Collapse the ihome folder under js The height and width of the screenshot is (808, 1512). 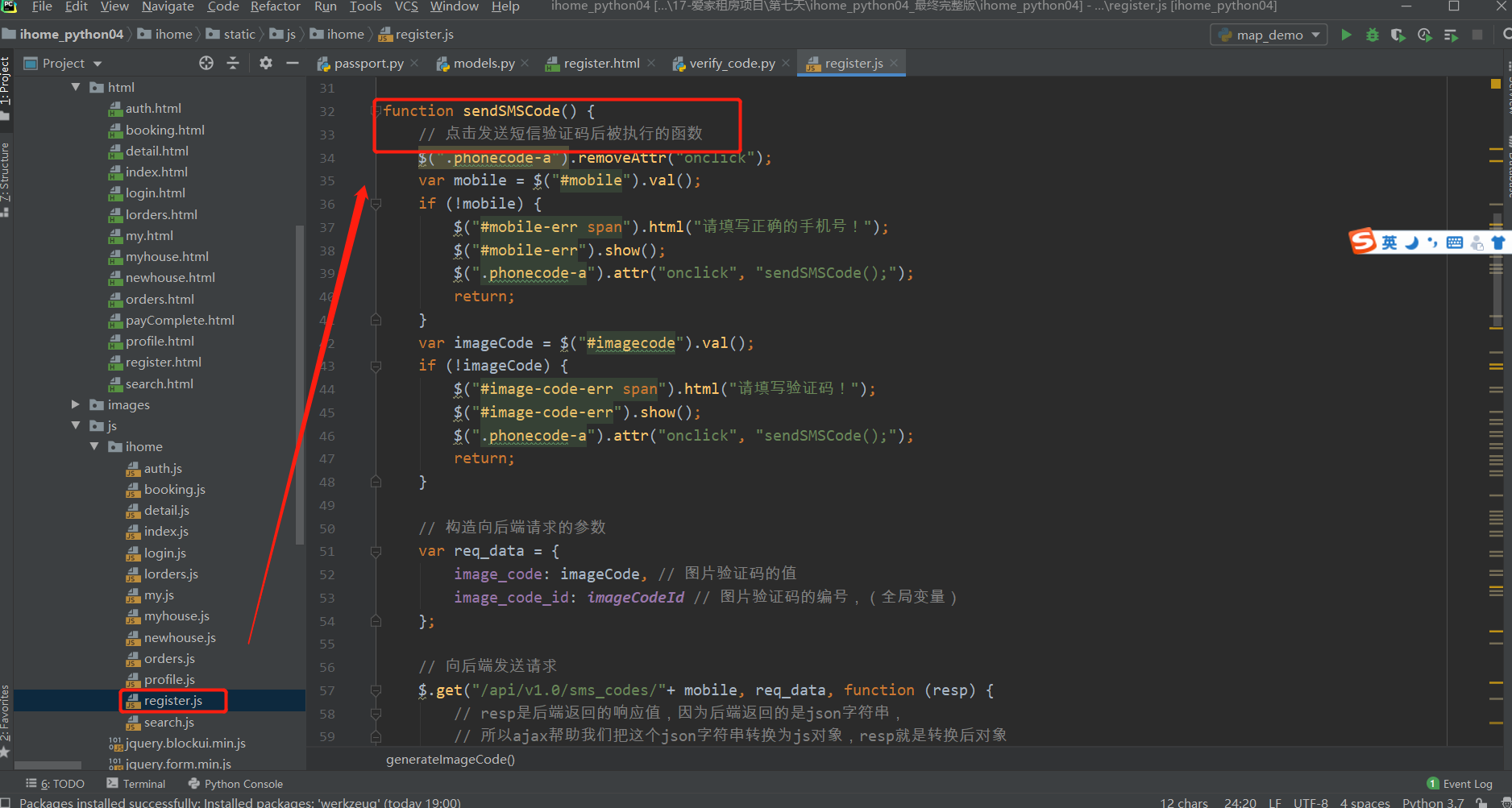coord(94,446)
